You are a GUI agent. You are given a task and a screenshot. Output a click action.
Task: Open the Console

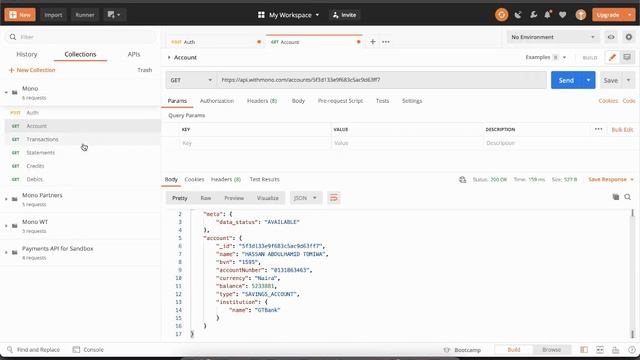coord(88,350)
